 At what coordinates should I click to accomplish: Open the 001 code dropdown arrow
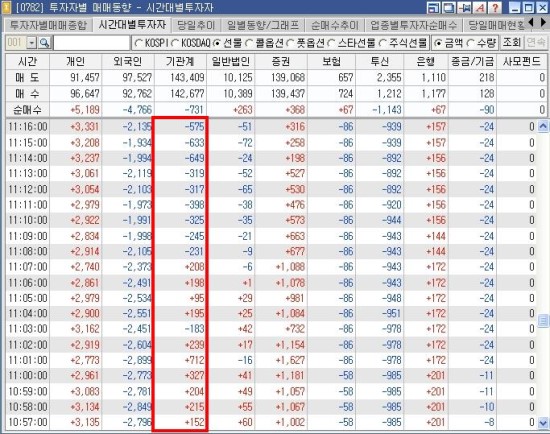[x=32, y=43]
